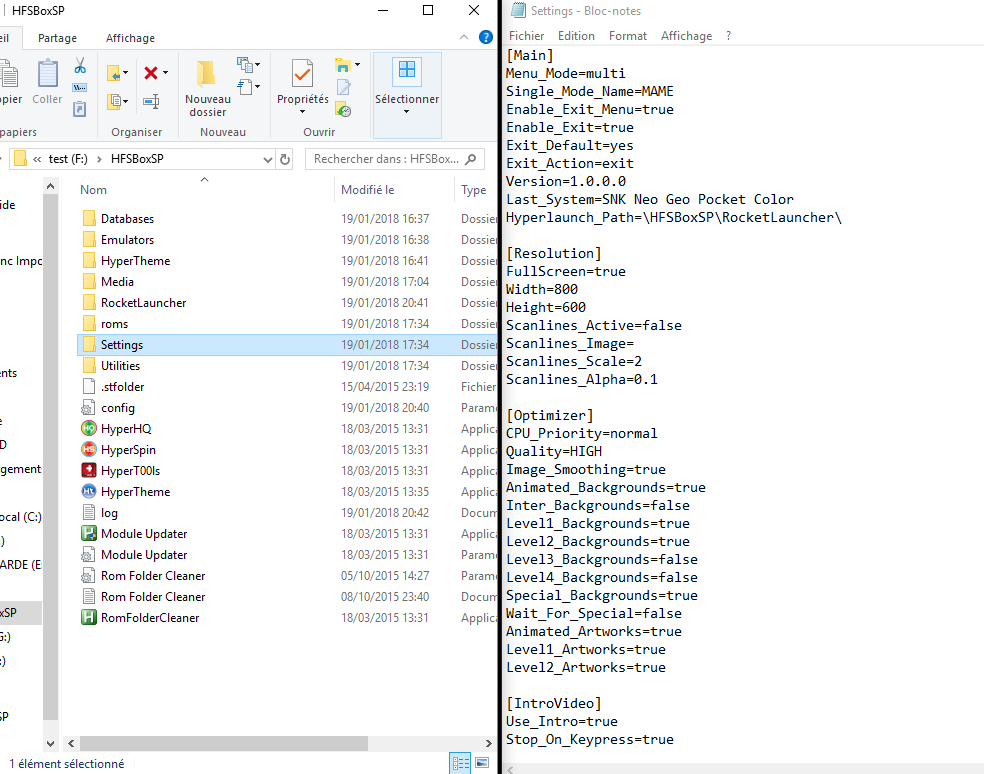Sort files by Modifié le column
The height and width of the screenshot is (774, 984).
point(367,190)
